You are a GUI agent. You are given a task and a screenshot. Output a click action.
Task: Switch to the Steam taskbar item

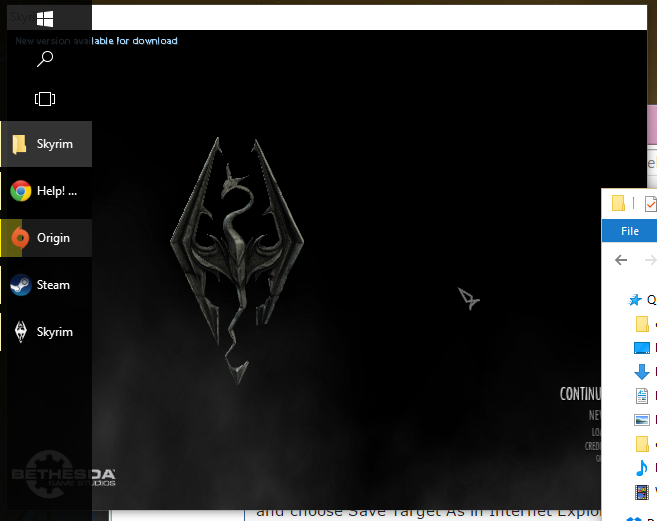(x=46, y=285)
